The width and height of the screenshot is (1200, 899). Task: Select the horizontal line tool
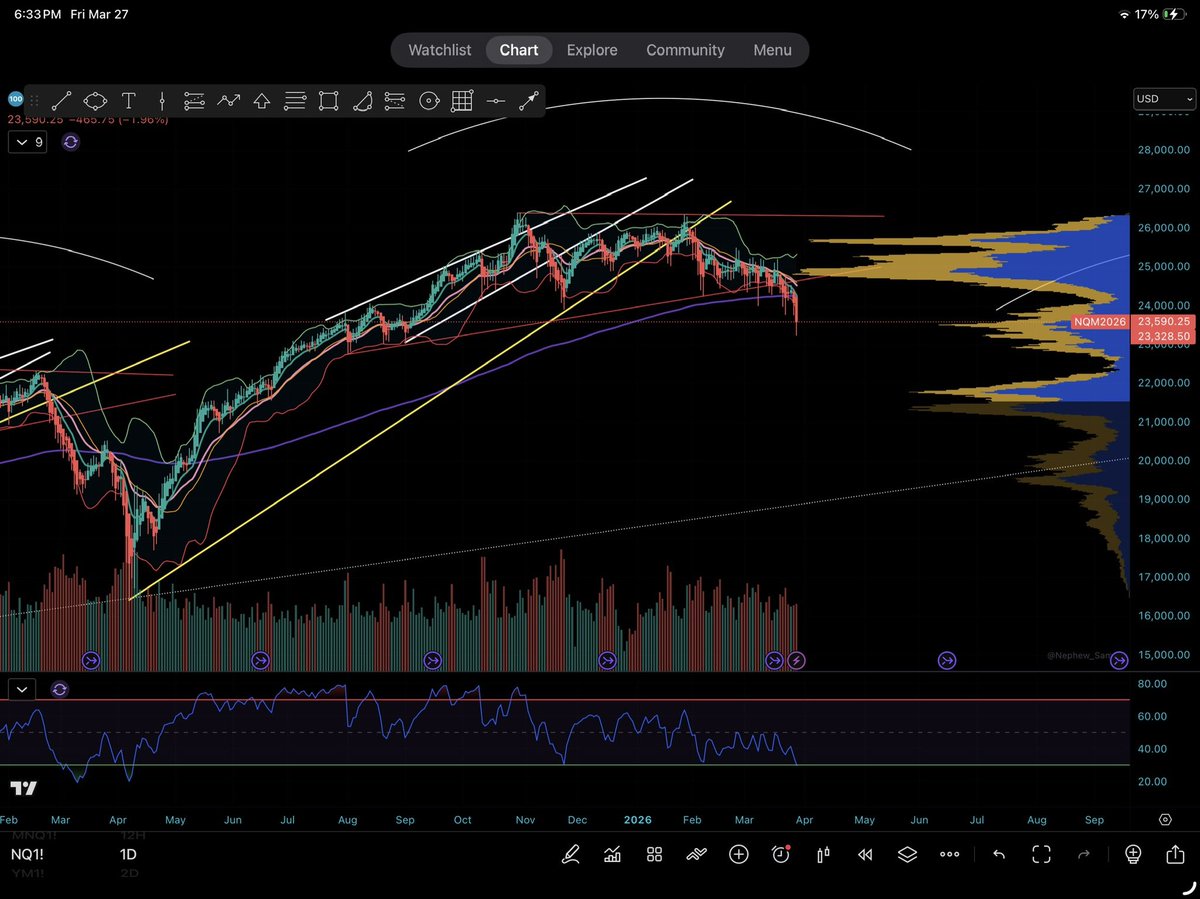(495, 100)
